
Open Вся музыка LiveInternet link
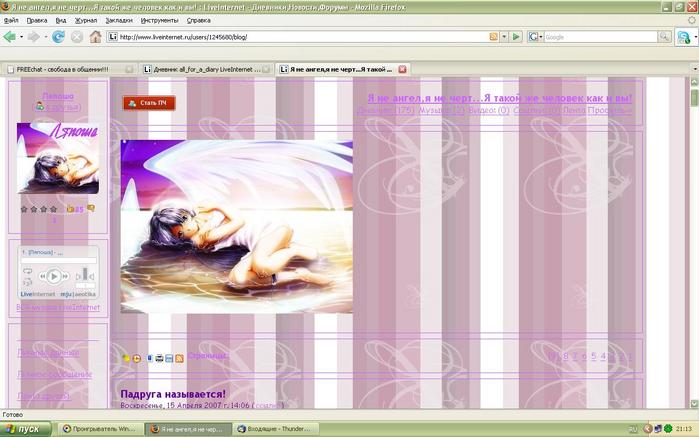point(58,307)
